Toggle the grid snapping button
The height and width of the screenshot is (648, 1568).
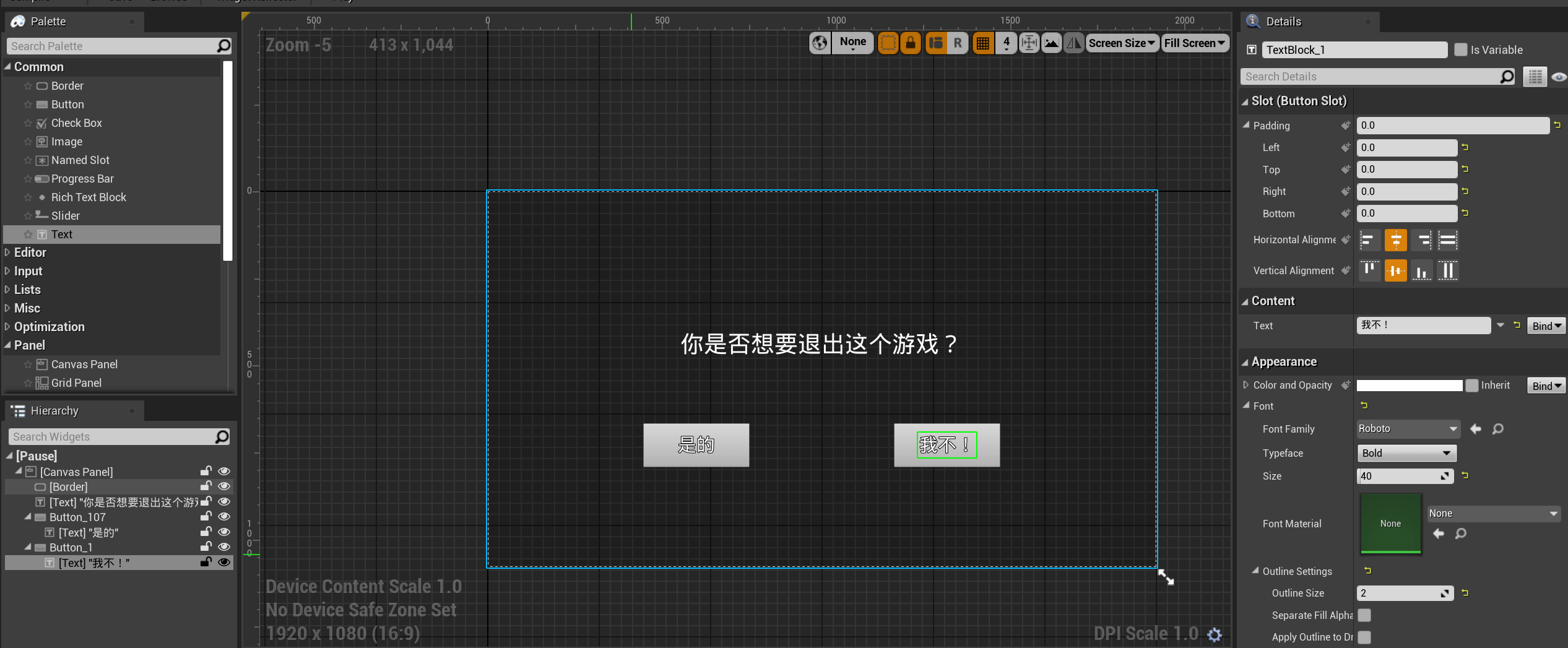click(983, 43)
